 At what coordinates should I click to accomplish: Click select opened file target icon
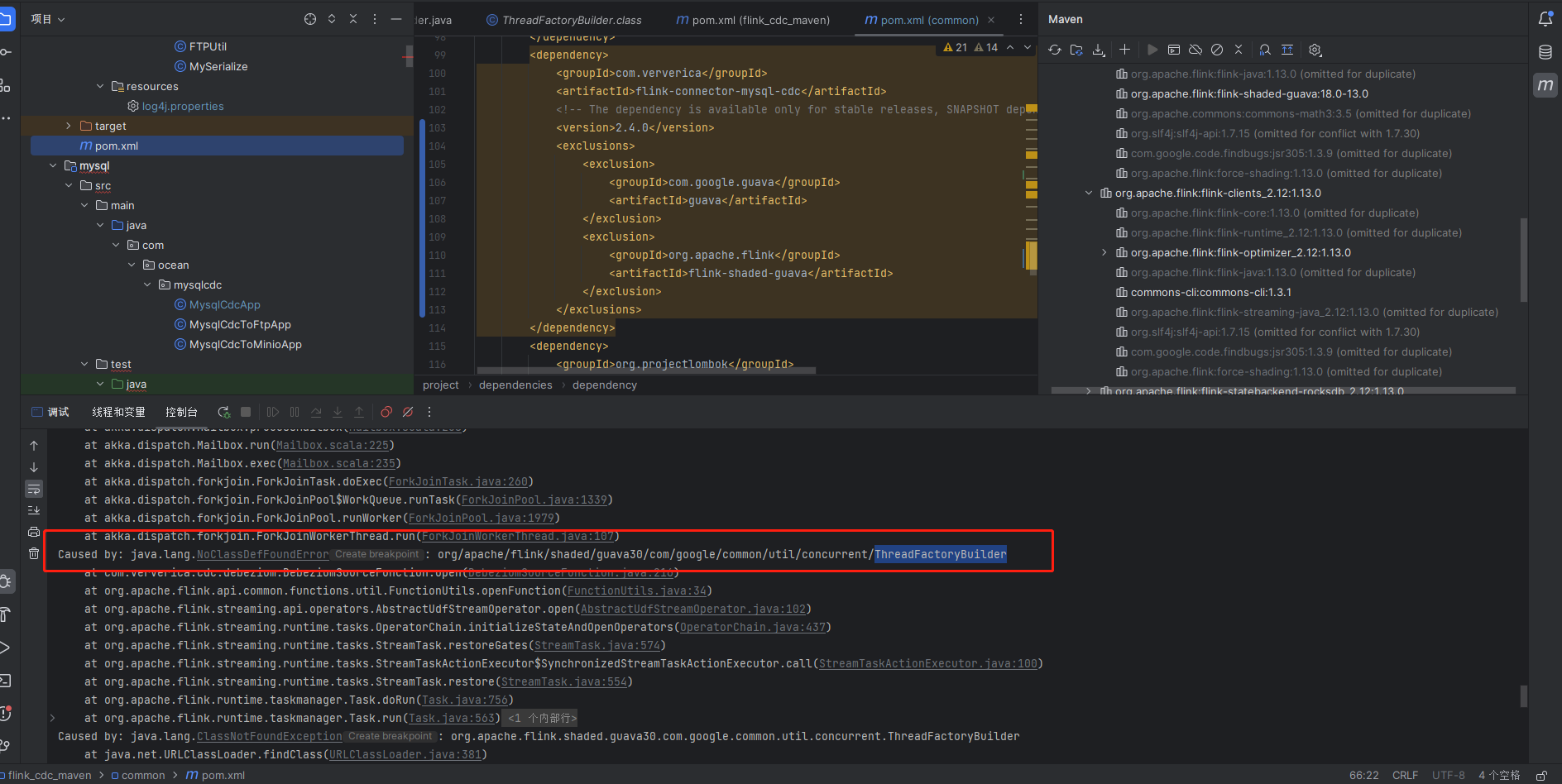click(310, 19)
